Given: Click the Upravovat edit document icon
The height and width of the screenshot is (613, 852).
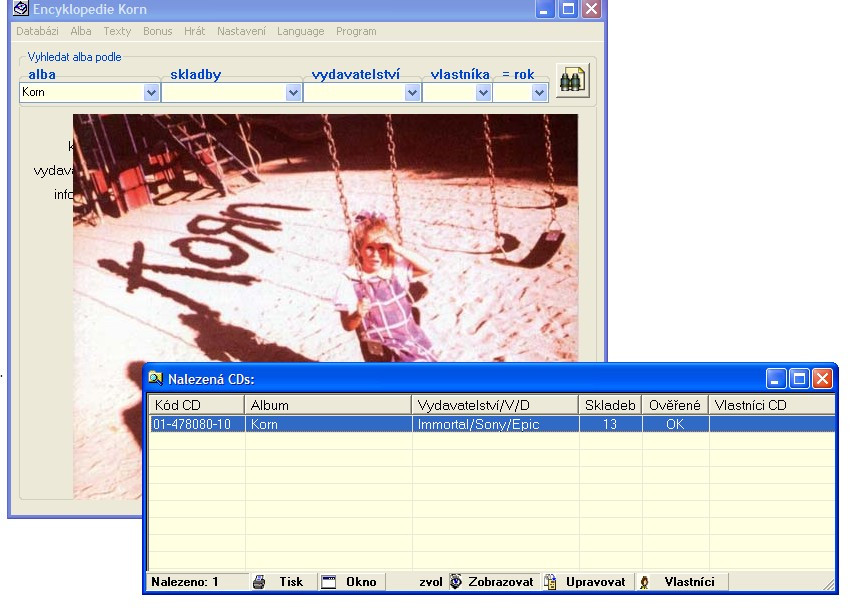Looking at the screenshot, I should click(x=550, y=581).
